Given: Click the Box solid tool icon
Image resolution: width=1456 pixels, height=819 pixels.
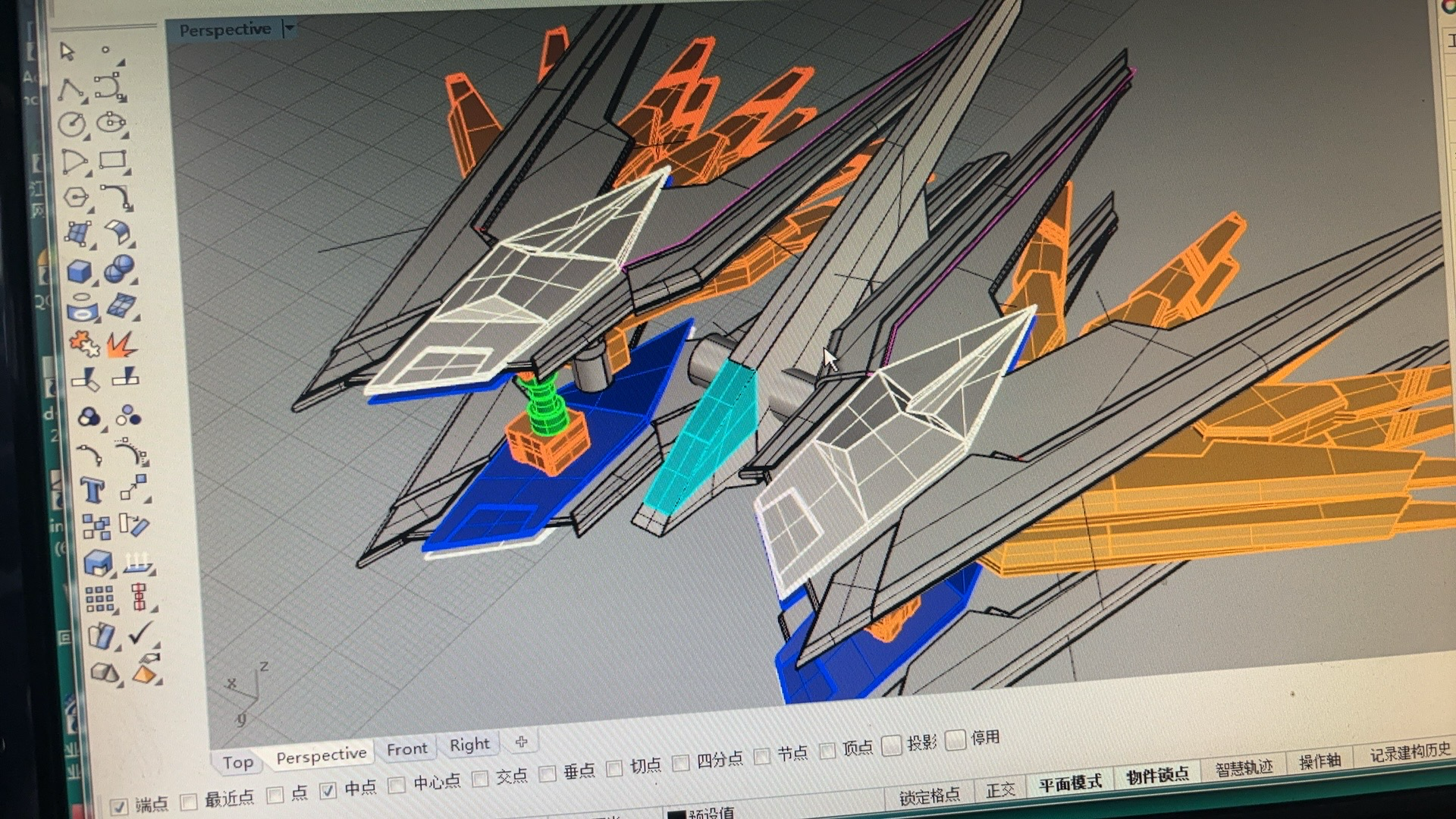Looking at the screenshot, I should 80,271.
